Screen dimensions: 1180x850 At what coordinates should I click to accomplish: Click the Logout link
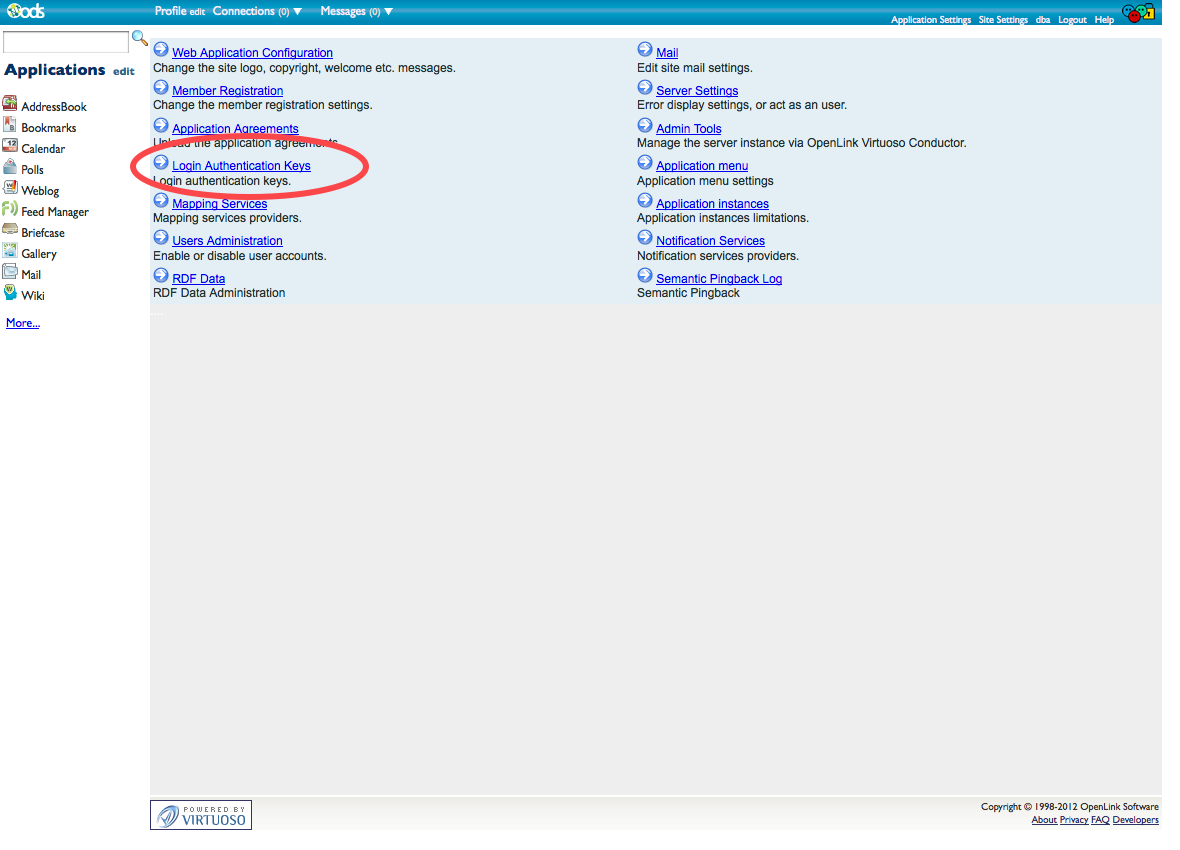point(1072,20)
